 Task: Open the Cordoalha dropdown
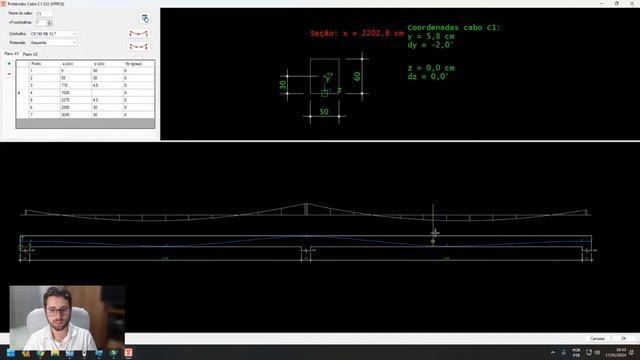coord(53,34)
